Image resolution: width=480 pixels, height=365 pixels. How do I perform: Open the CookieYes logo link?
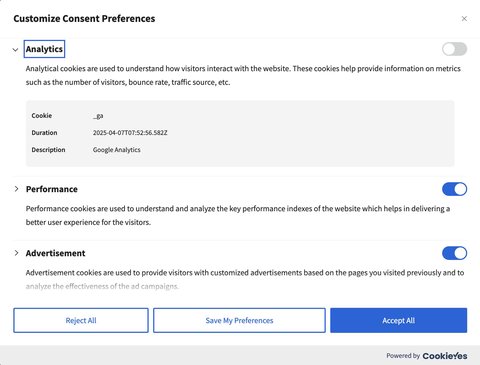point(445,356)
